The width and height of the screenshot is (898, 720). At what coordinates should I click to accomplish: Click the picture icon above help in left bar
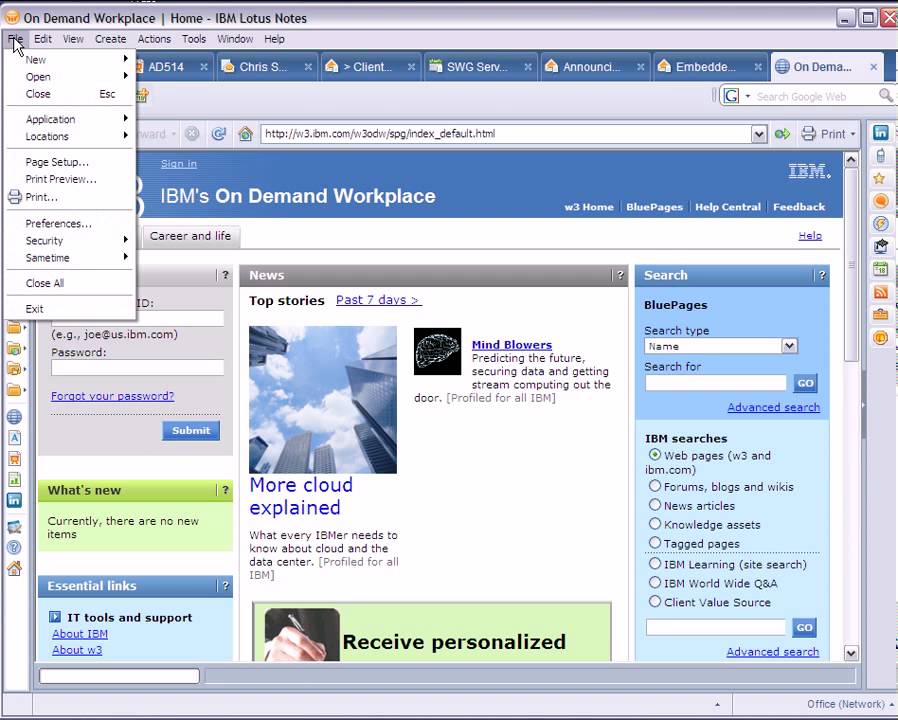click(14, 526)
